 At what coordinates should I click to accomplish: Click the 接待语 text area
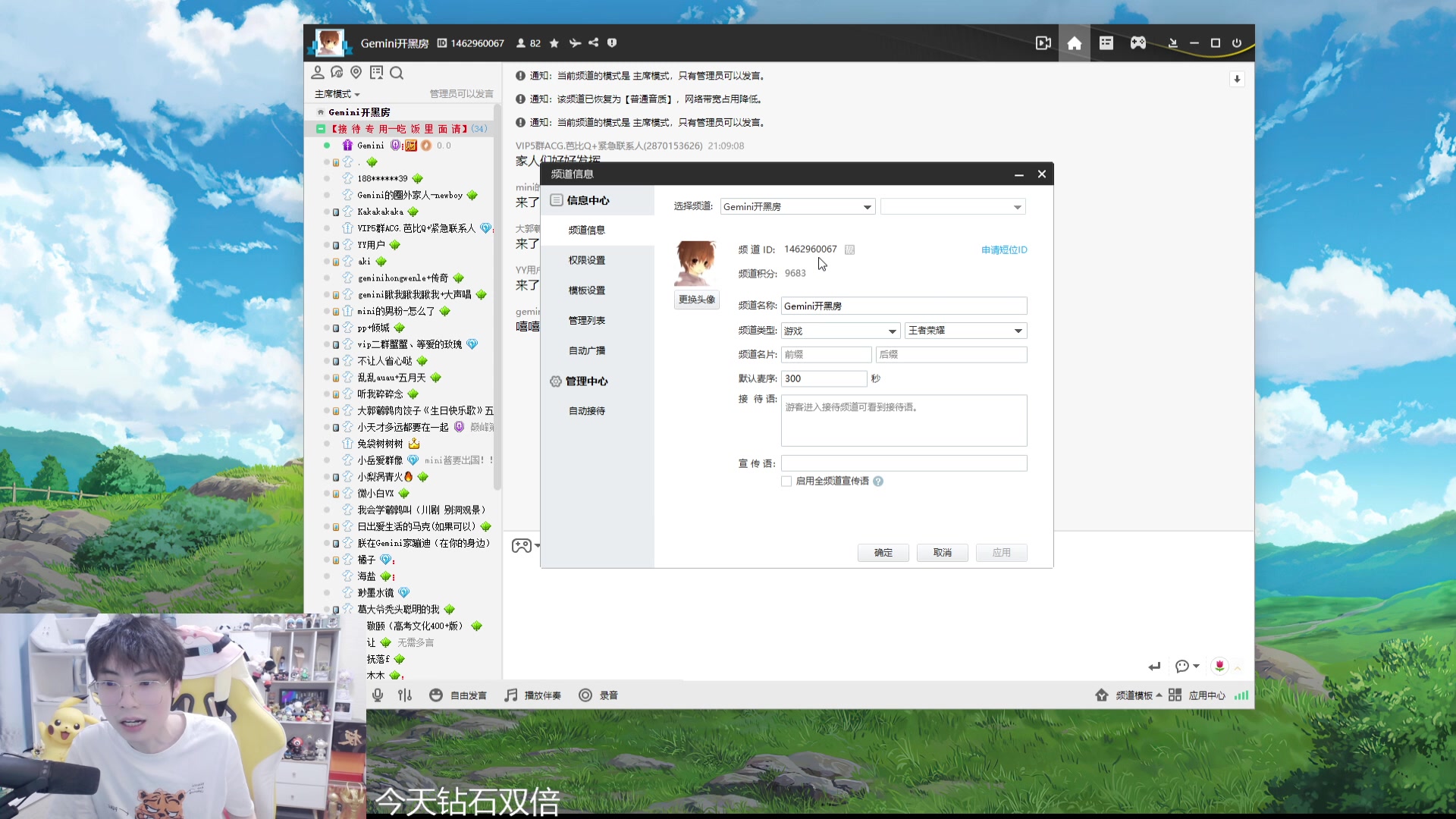click(904, 421)
